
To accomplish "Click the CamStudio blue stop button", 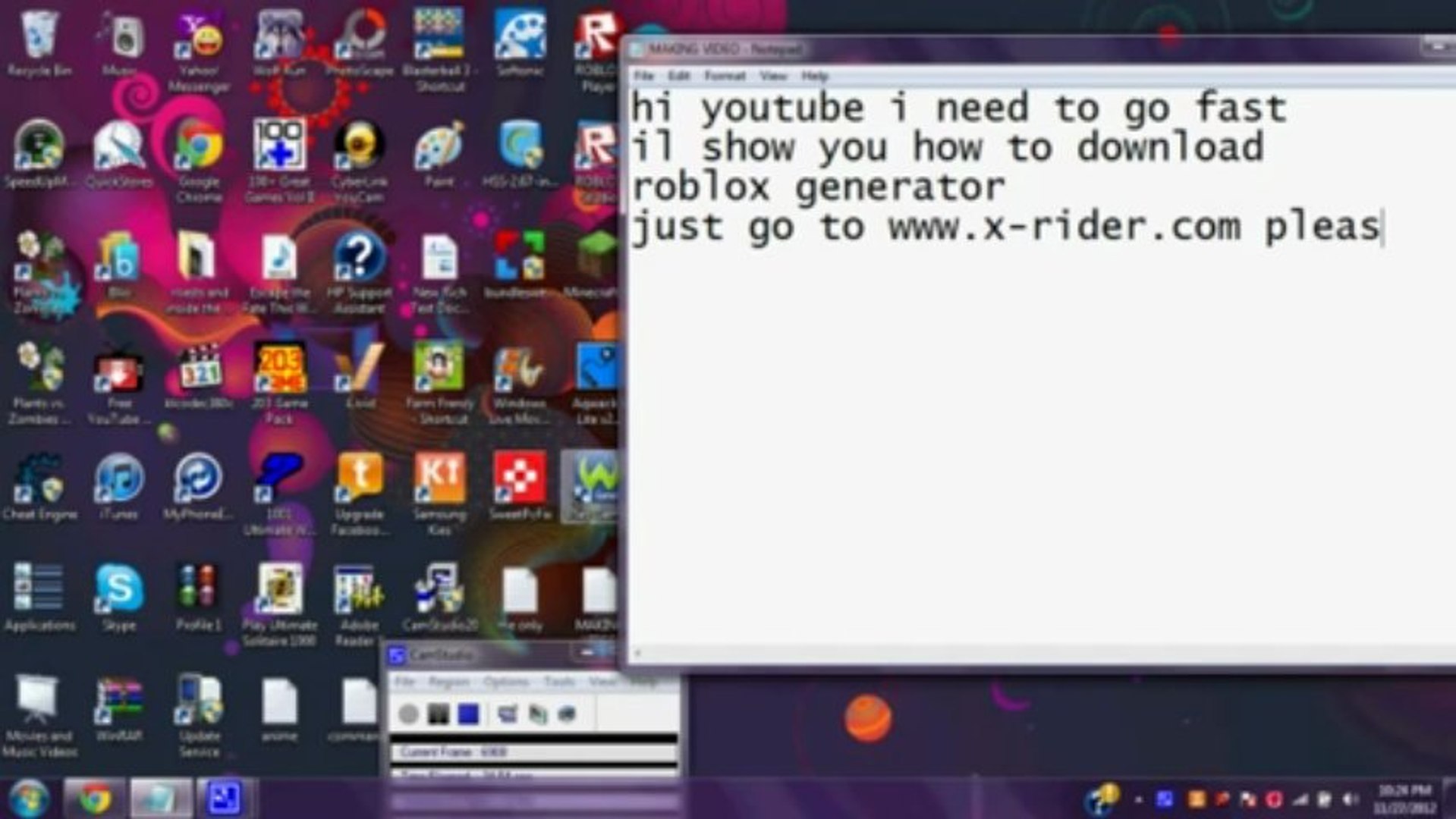I will [x=469, y=714].
